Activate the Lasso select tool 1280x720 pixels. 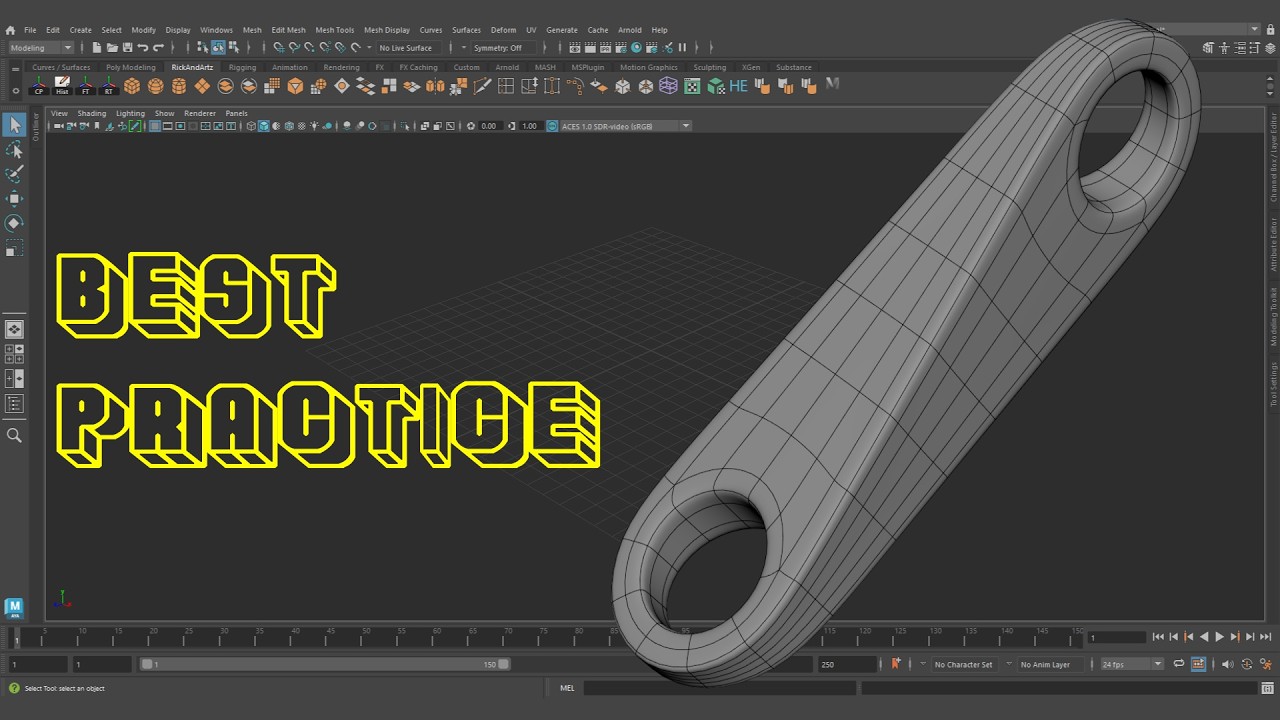[14, 150]
